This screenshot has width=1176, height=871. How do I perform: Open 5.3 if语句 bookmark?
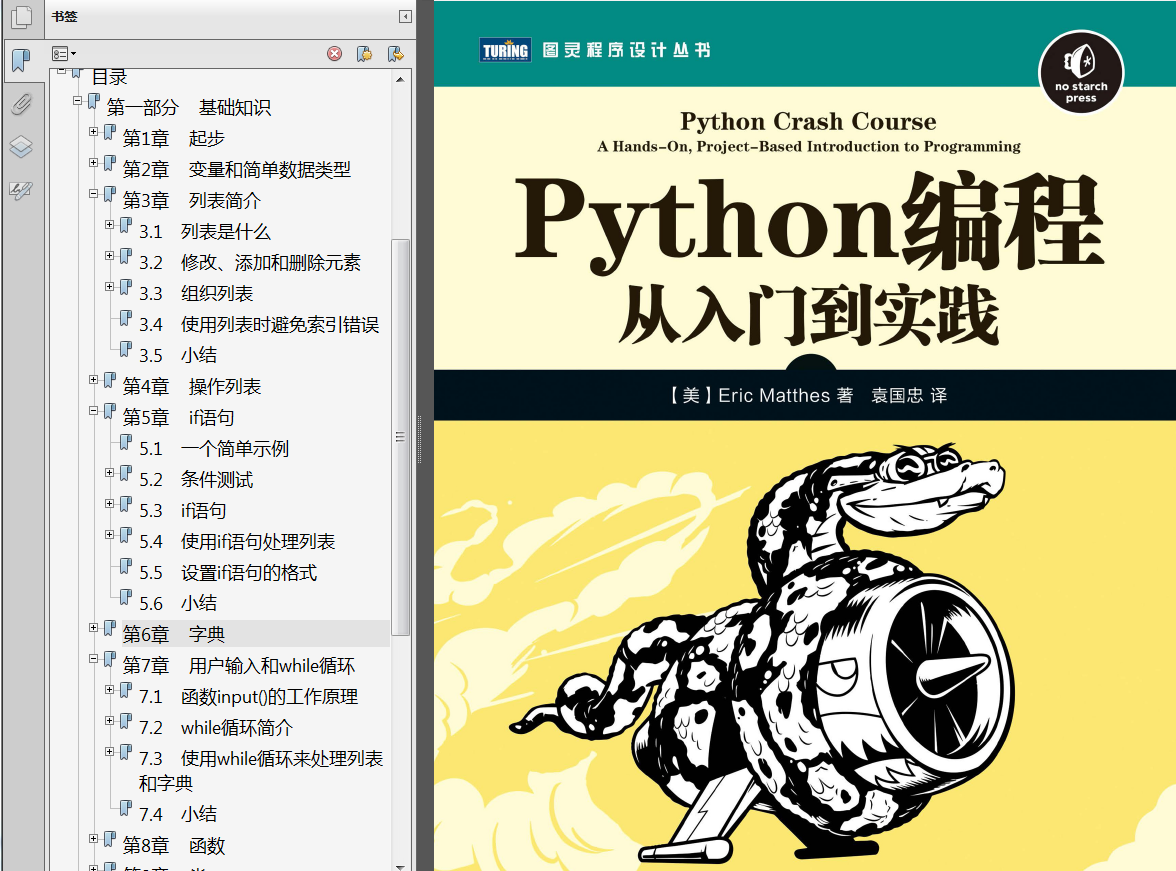pos(182,511)
